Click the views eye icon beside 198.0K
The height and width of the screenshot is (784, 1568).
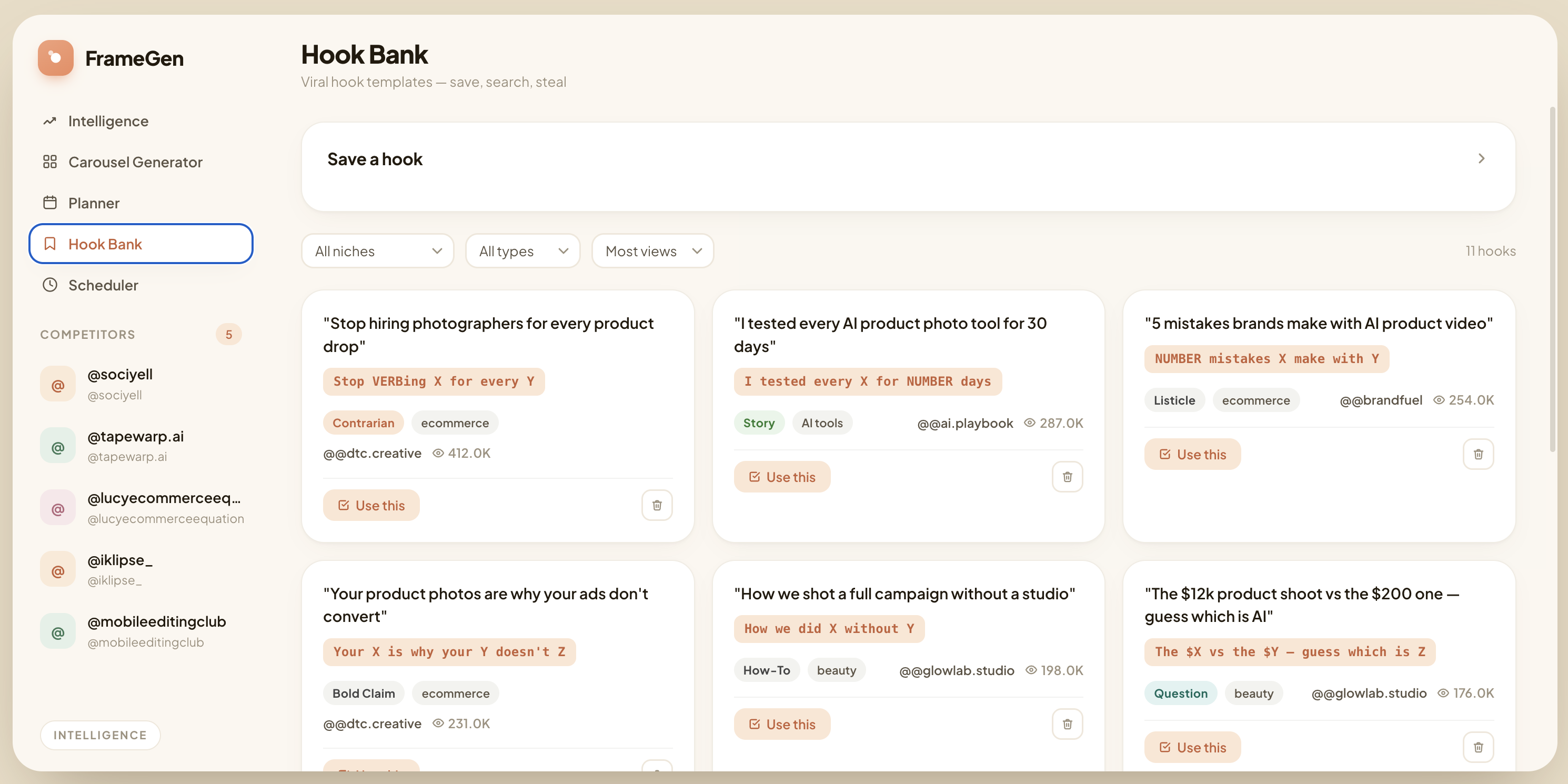(x=1031, y=670)
